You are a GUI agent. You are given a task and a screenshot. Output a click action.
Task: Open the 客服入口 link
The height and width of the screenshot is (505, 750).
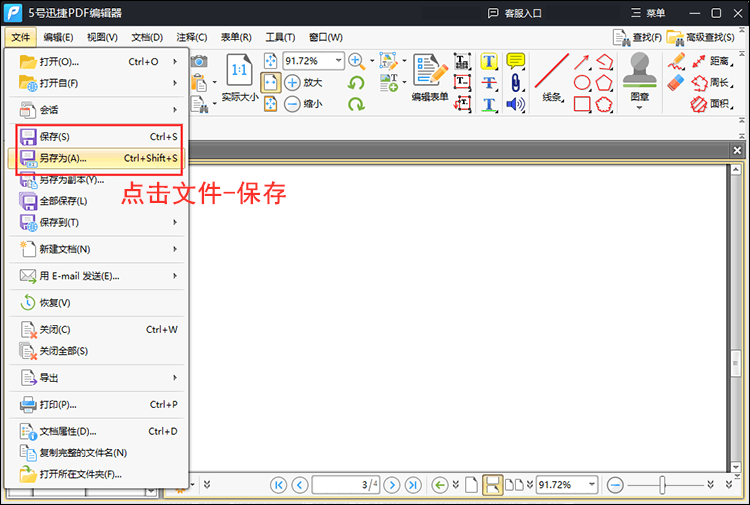tap(515, 13)
